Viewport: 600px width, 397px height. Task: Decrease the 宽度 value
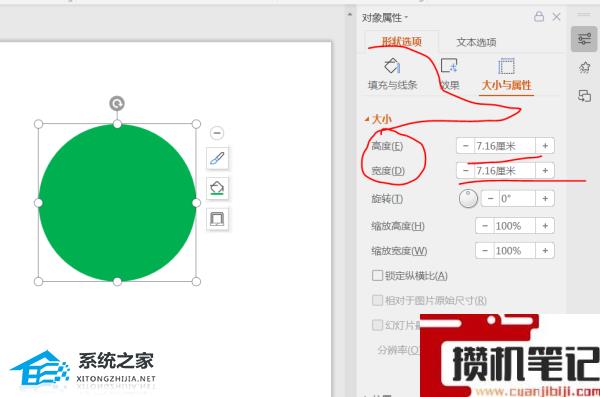tap(465, 171)
